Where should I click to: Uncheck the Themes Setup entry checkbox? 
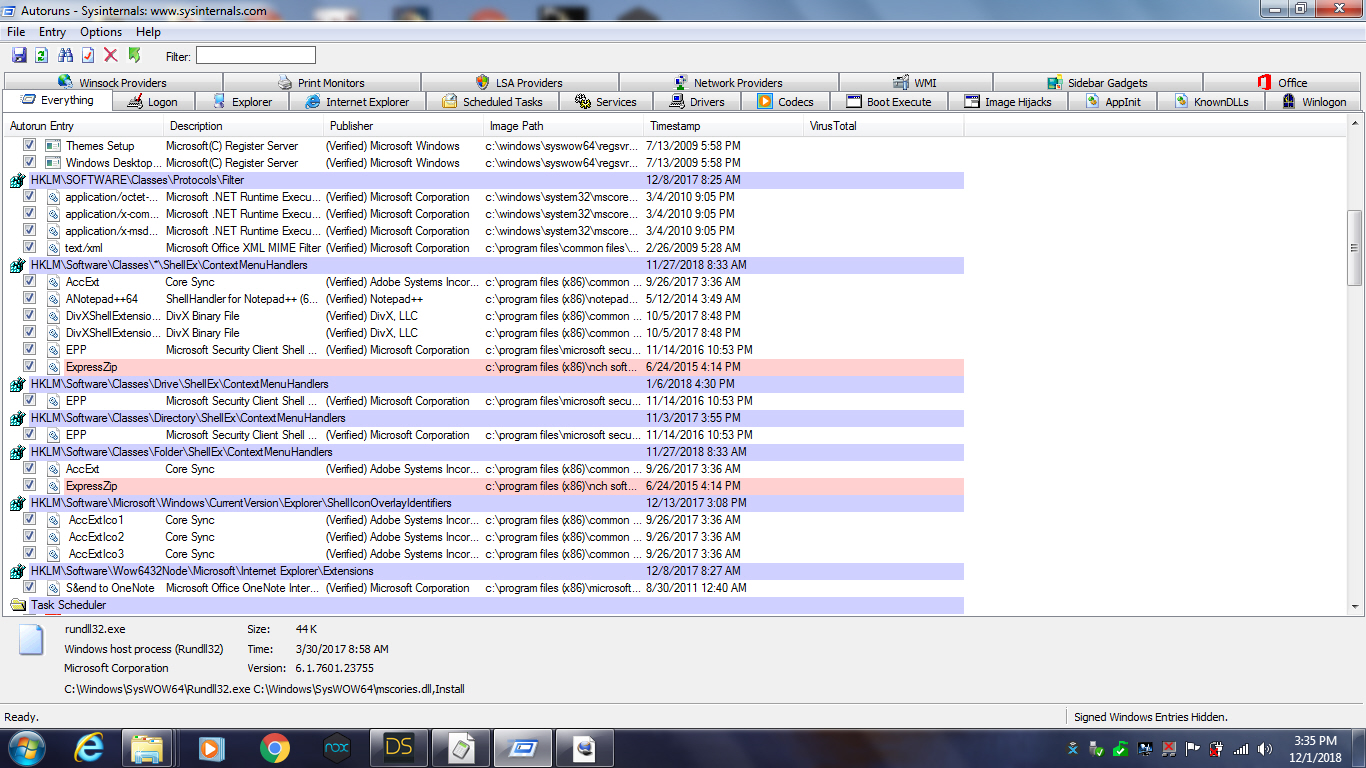tap(30, 146)
